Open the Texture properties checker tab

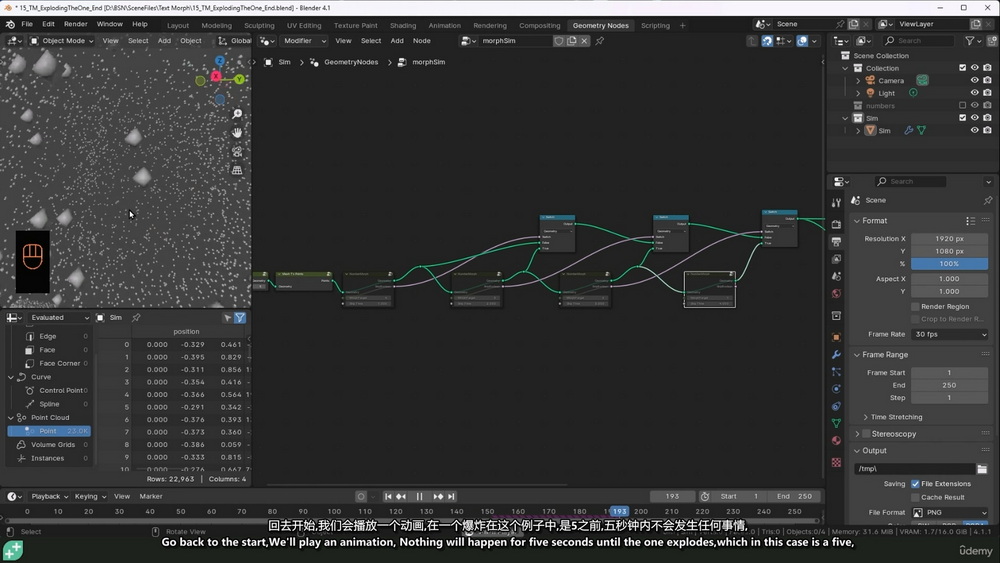click(836, 462)
